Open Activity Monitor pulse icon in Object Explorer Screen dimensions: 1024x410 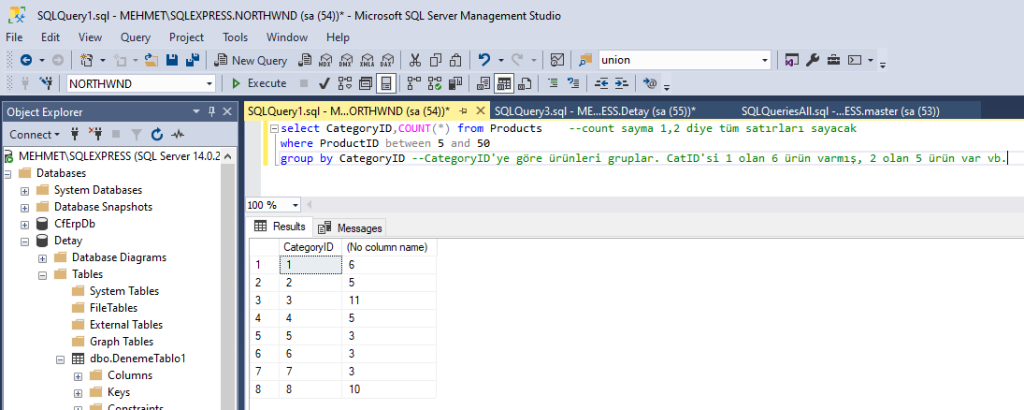click(178, 134)
